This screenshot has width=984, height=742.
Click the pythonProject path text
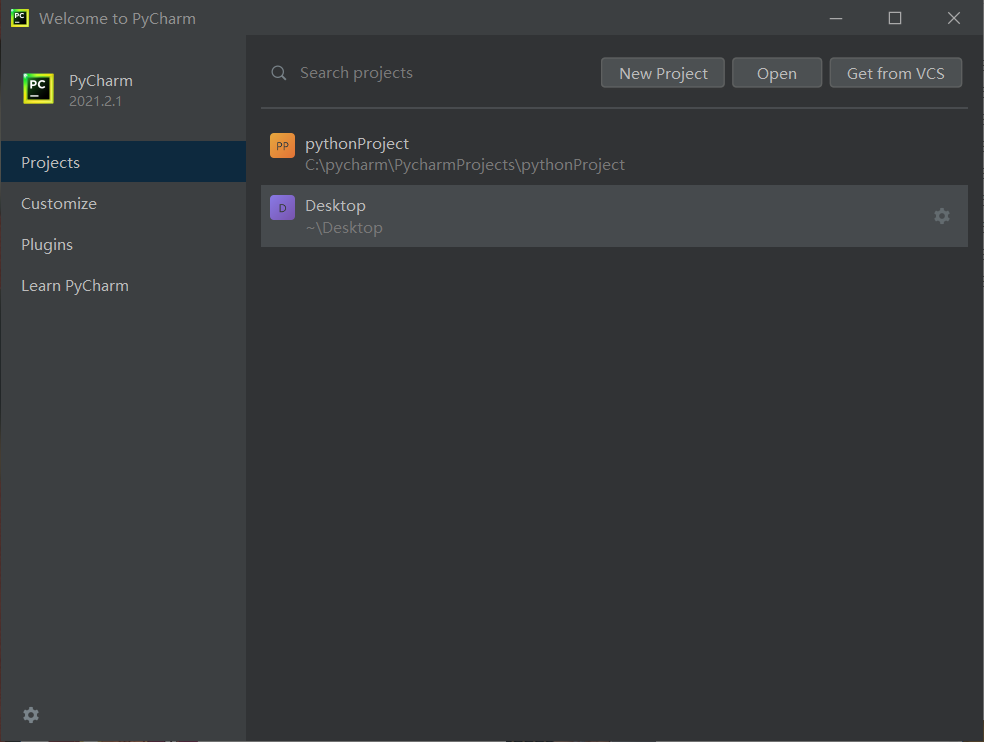[465, 164]
